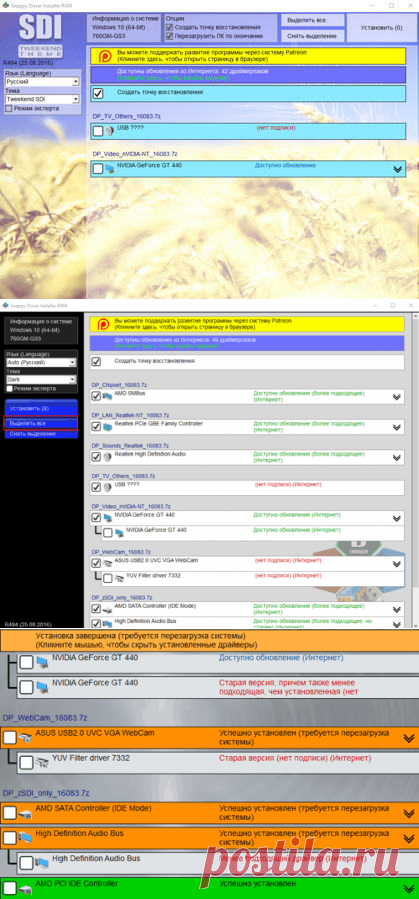Collapse the ASUS WebCam chevron in orange installed row

point(409,738)
